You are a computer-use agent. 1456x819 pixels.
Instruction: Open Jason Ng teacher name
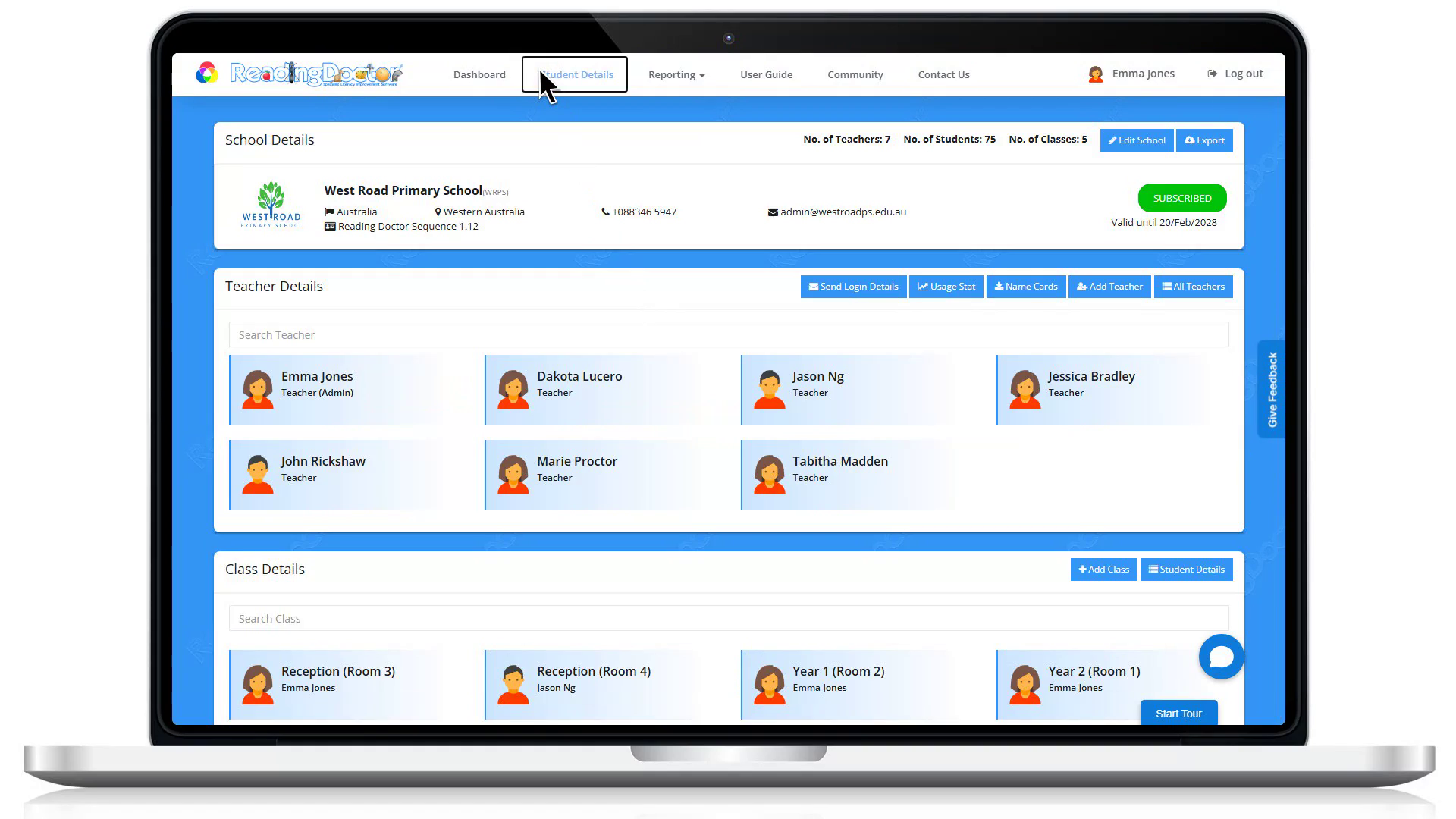(x=818, y=376)
